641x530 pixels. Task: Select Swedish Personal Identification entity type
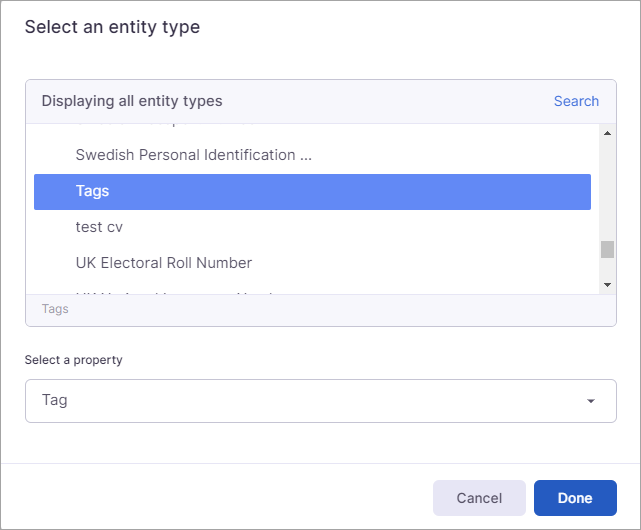tap(193, 155)
